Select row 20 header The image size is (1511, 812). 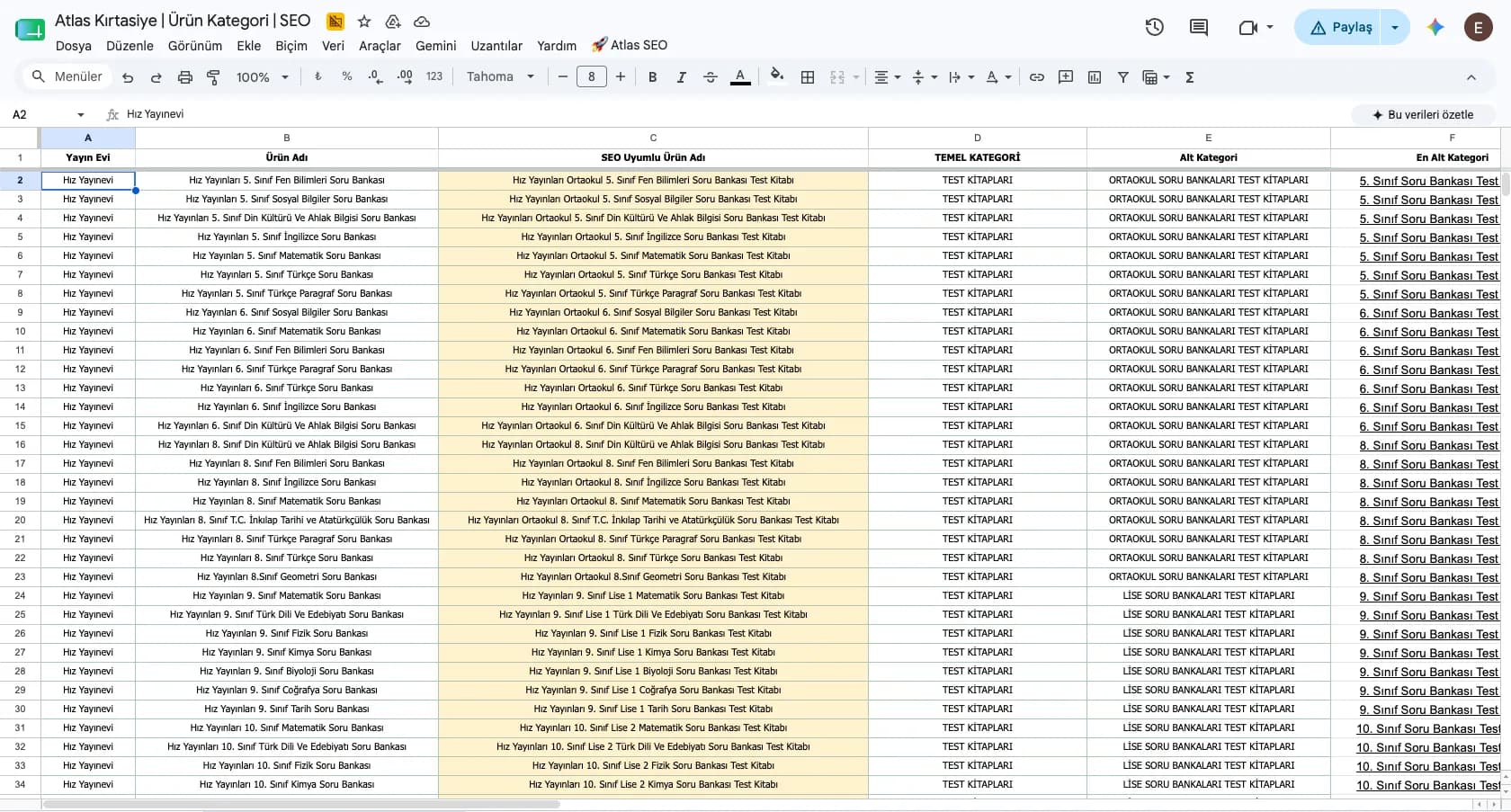pos(20,520)
